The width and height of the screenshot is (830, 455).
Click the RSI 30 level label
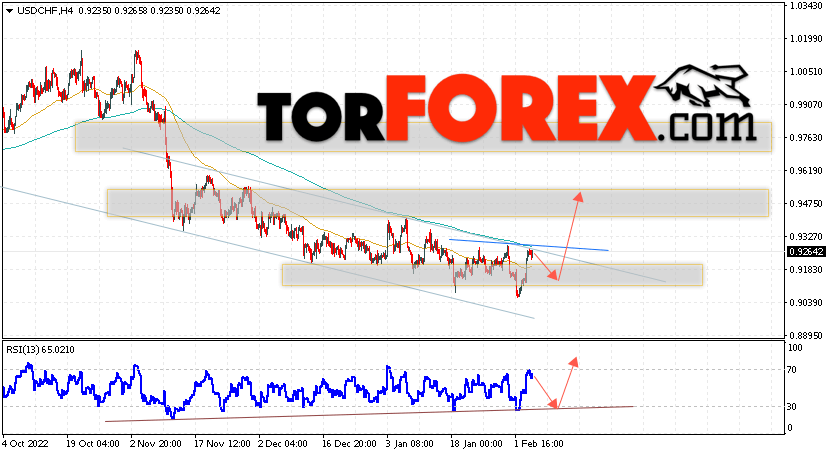point(792,406)
